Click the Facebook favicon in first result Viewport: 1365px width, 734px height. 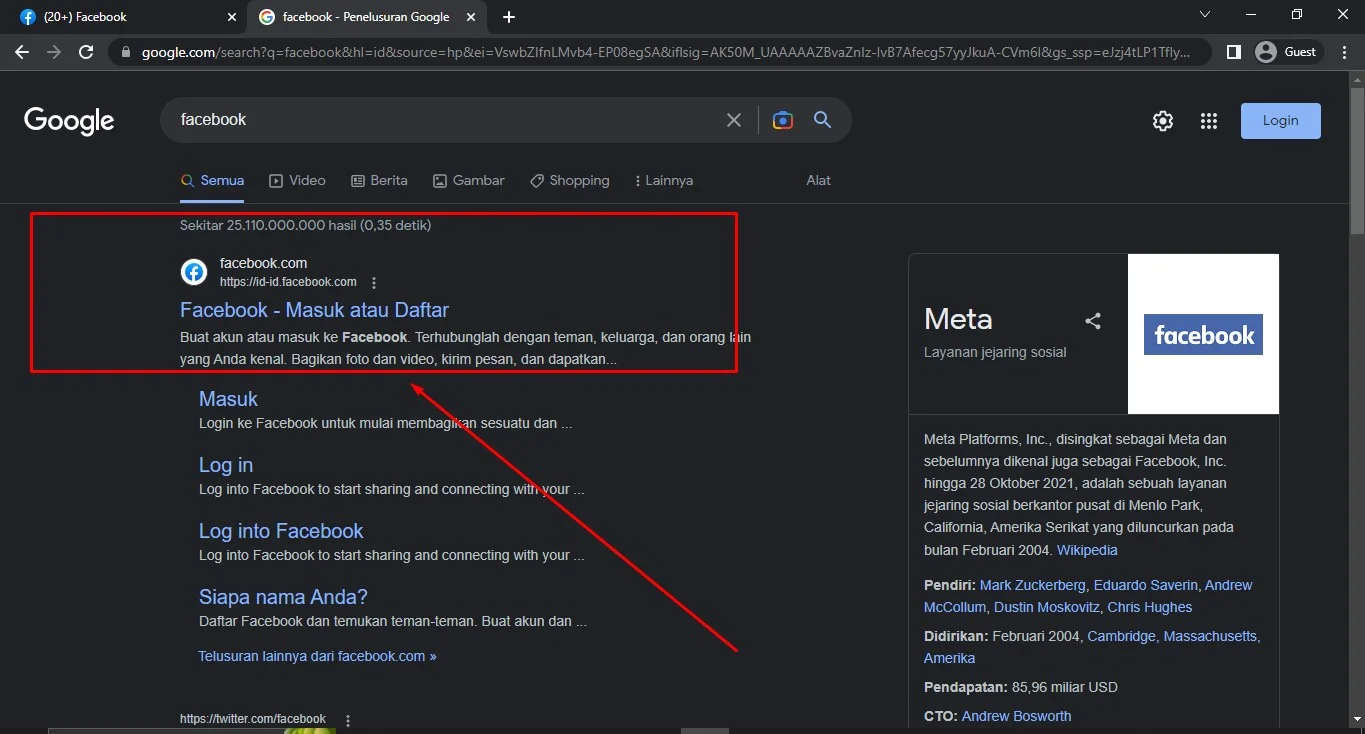(x=194, y=272)
